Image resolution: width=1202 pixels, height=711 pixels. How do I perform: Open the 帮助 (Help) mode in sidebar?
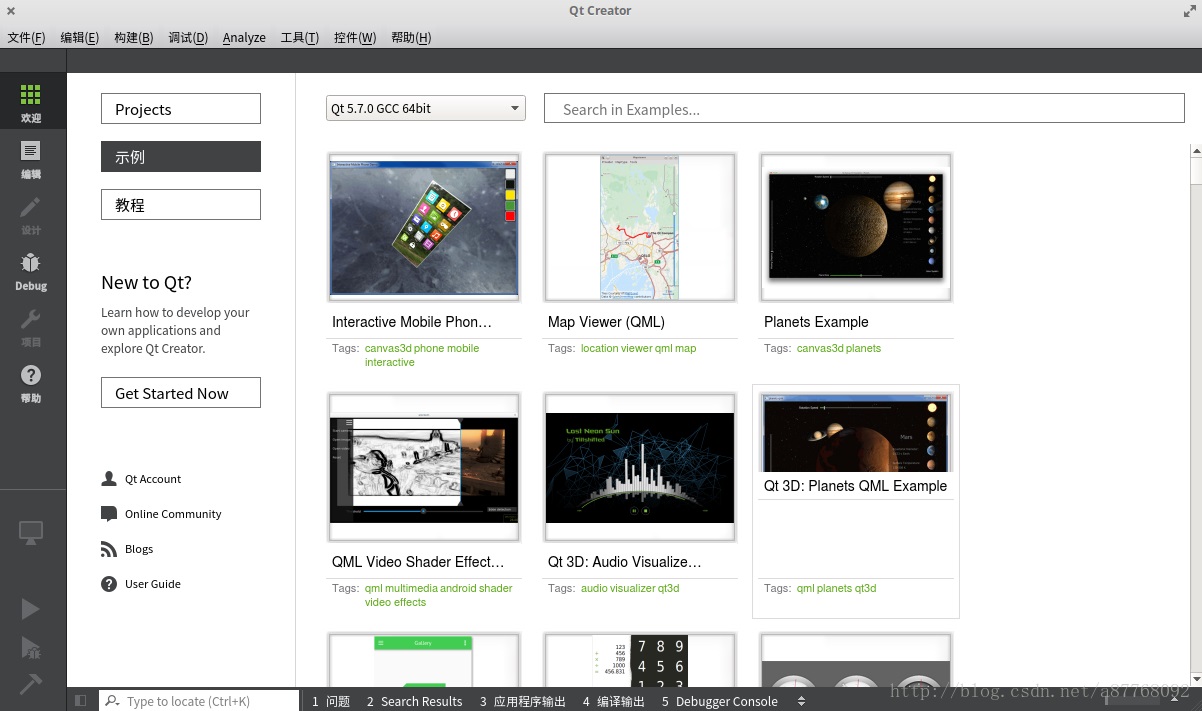coord(31,383)
